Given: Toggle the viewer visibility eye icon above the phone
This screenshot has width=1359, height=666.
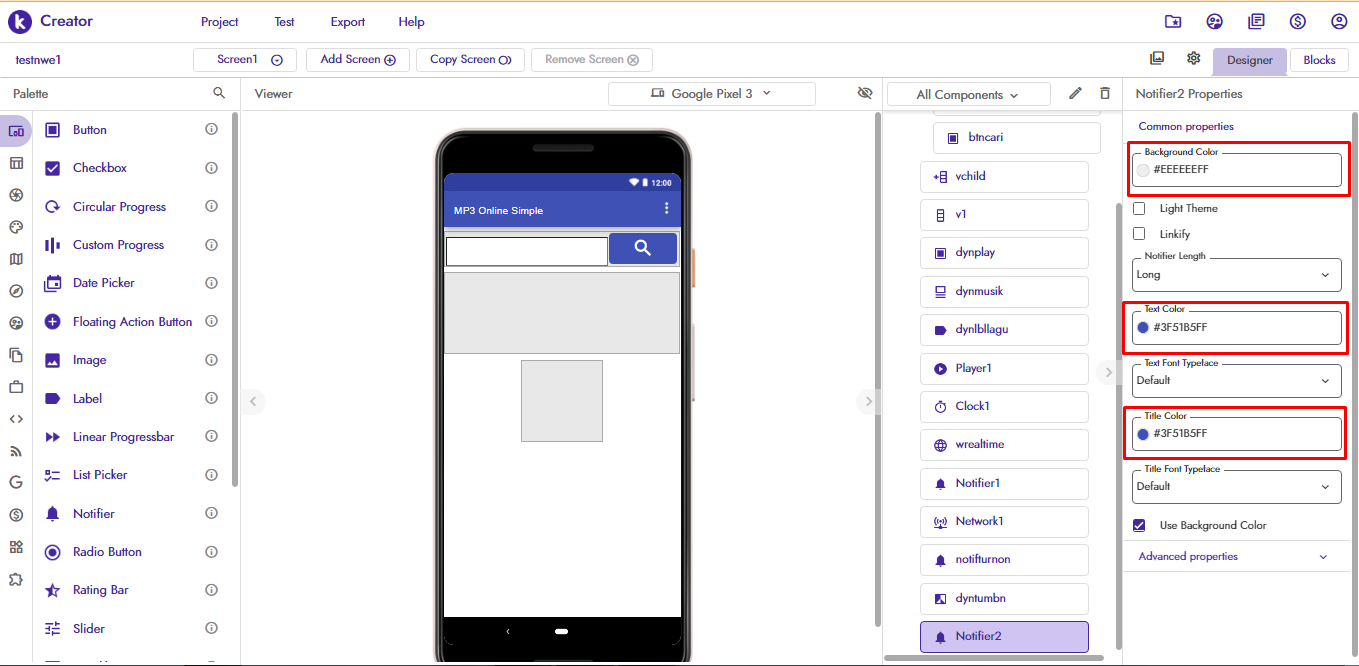Looking at the screenshot, I should (x=863, y=93).
